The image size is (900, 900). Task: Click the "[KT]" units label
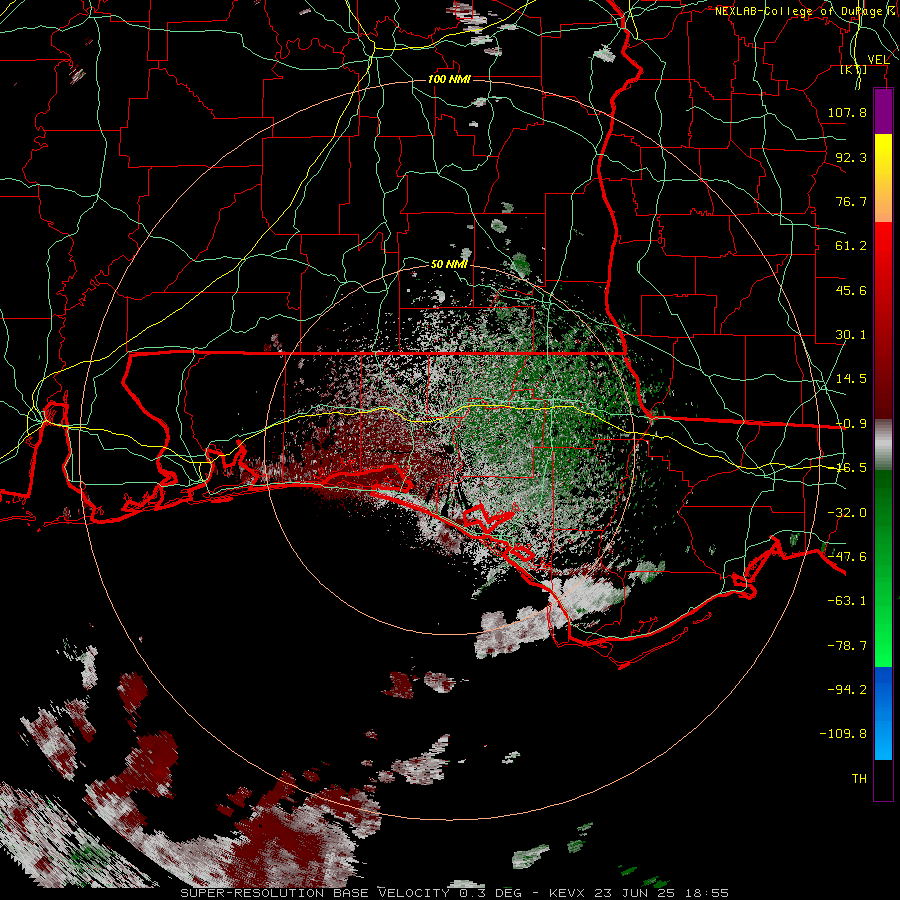click(854, 70)
